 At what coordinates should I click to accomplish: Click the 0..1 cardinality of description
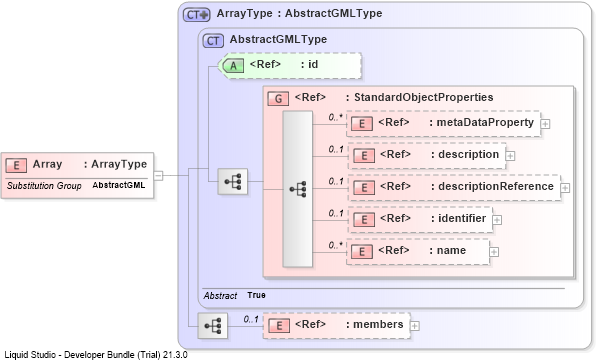click(x=336, y=149)
